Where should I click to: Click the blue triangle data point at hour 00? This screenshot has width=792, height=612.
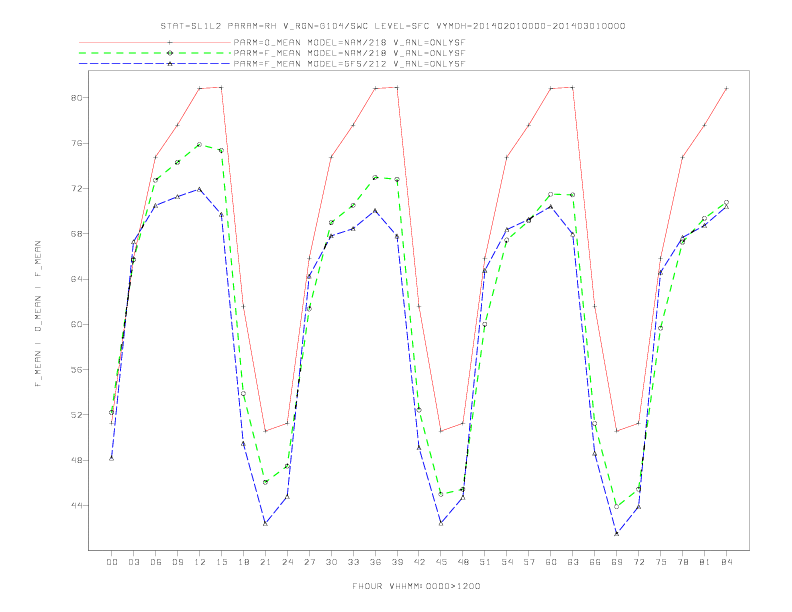point(112,458)
